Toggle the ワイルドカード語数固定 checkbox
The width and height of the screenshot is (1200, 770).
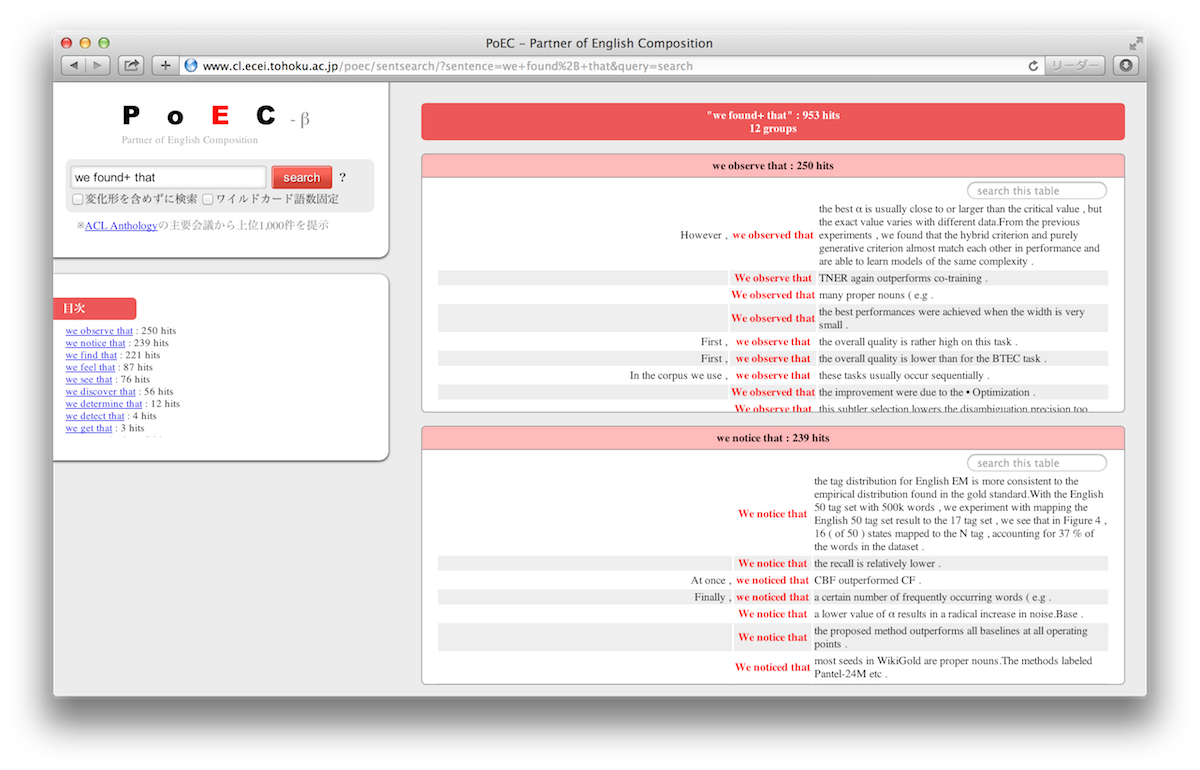(208, 199)
